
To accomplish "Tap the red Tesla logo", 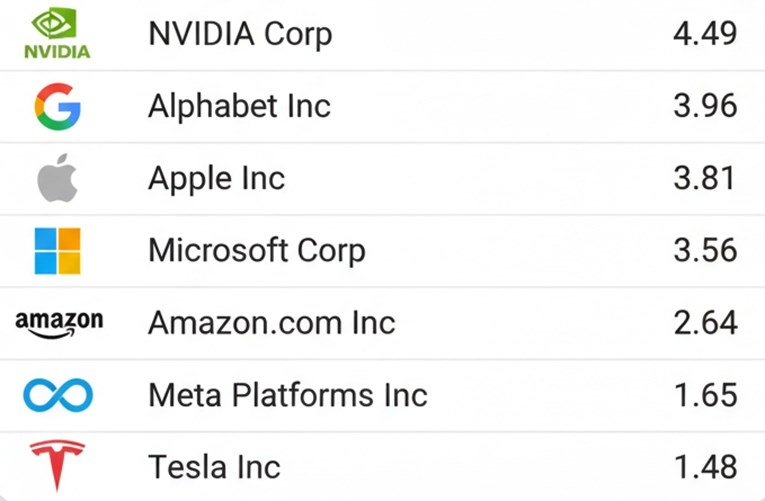I will [x=57, y=466].
